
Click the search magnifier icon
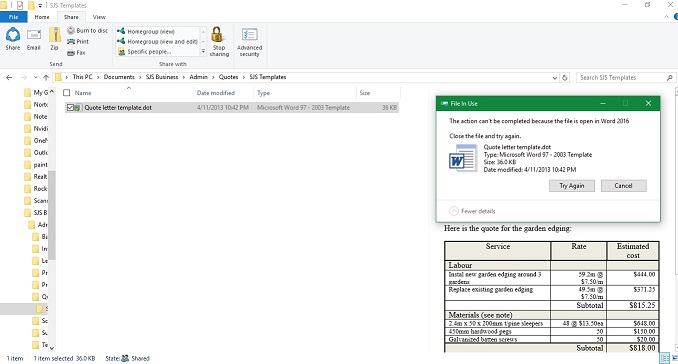pyautogui.click(x=670, y=78)
